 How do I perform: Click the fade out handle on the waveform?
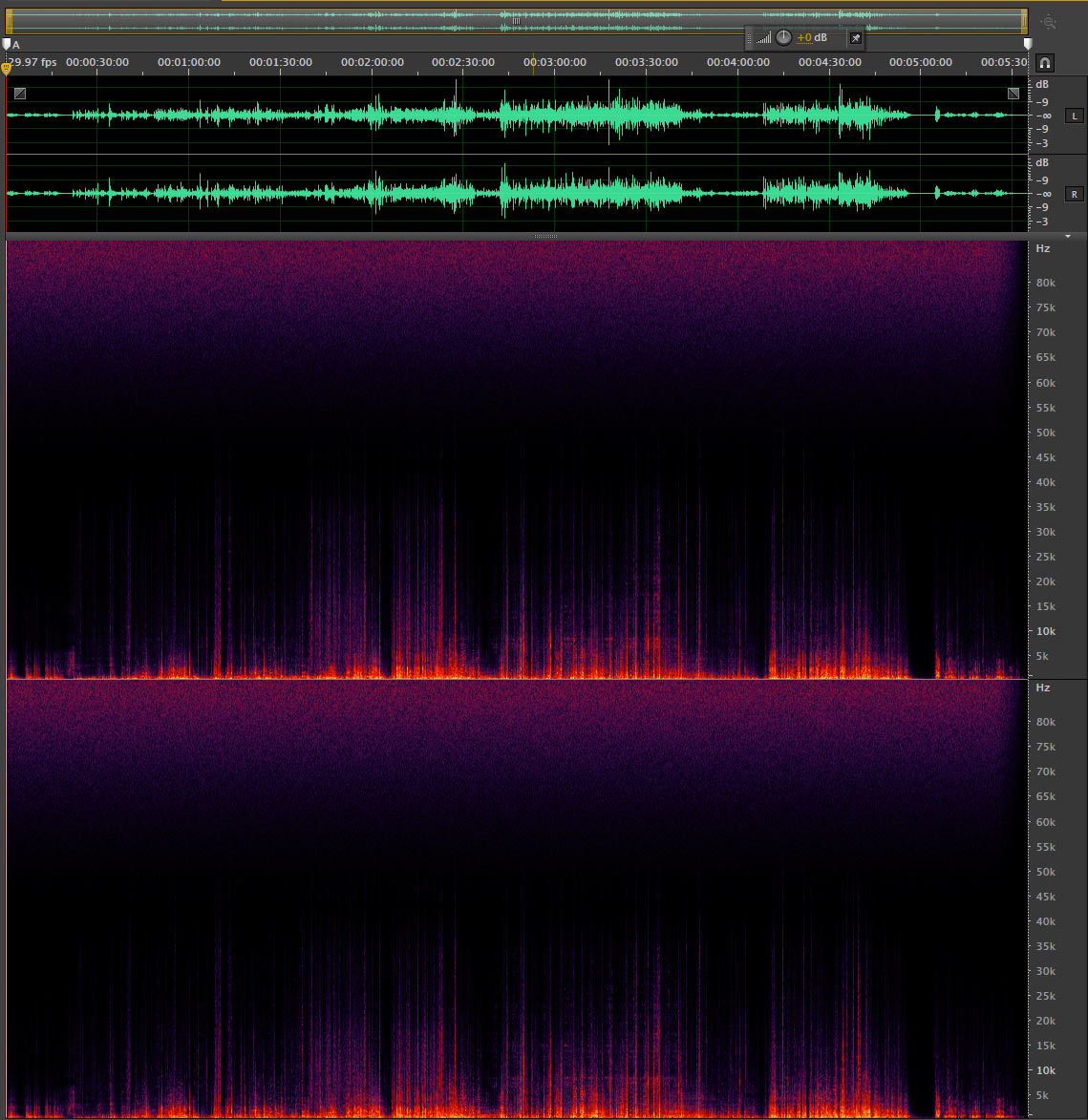click(x=1013, y=94)
